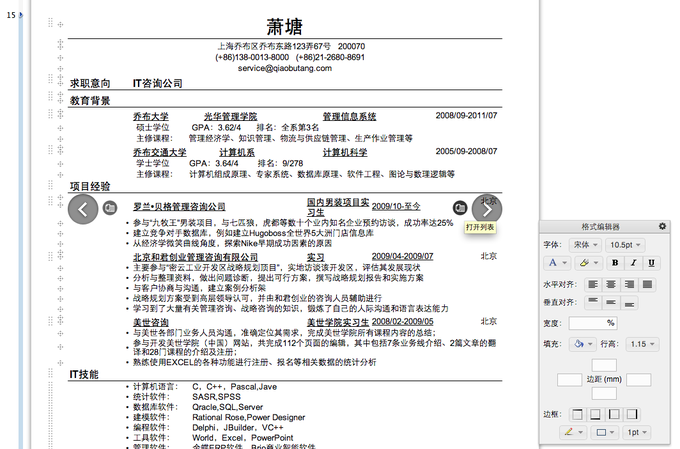This screenshot has height=449, width=680.
Task: Align content to top vertically
Action: click(x=593, y=302)
